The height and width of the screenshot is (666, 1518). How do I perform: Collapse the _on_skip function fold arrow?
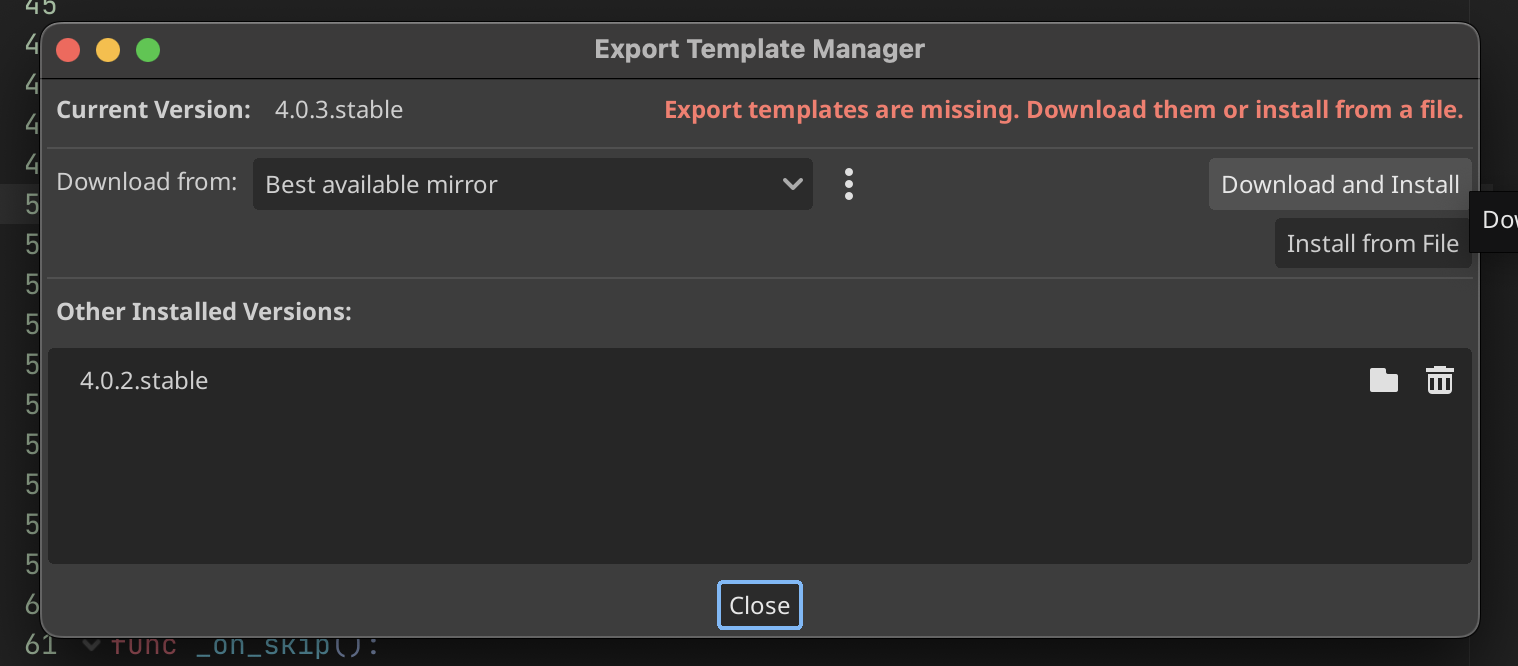click(91, 645)
